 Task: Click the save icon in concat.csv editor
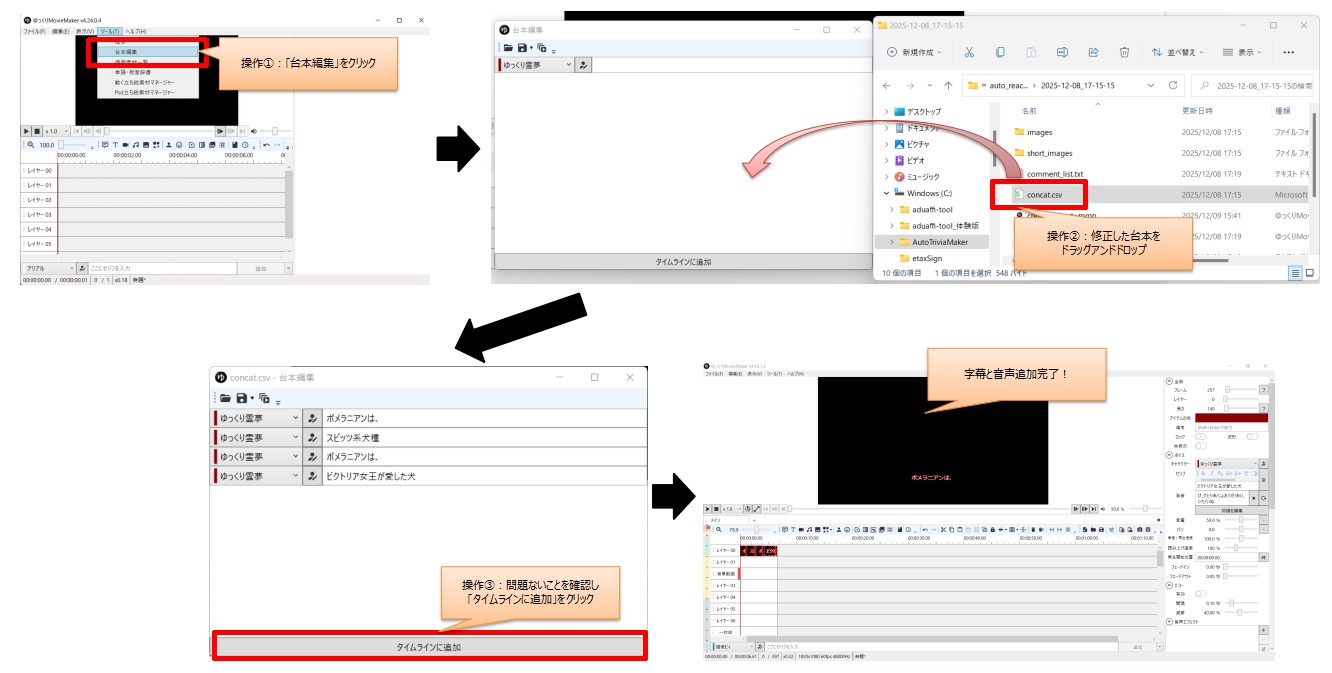(x=239, y=398)
